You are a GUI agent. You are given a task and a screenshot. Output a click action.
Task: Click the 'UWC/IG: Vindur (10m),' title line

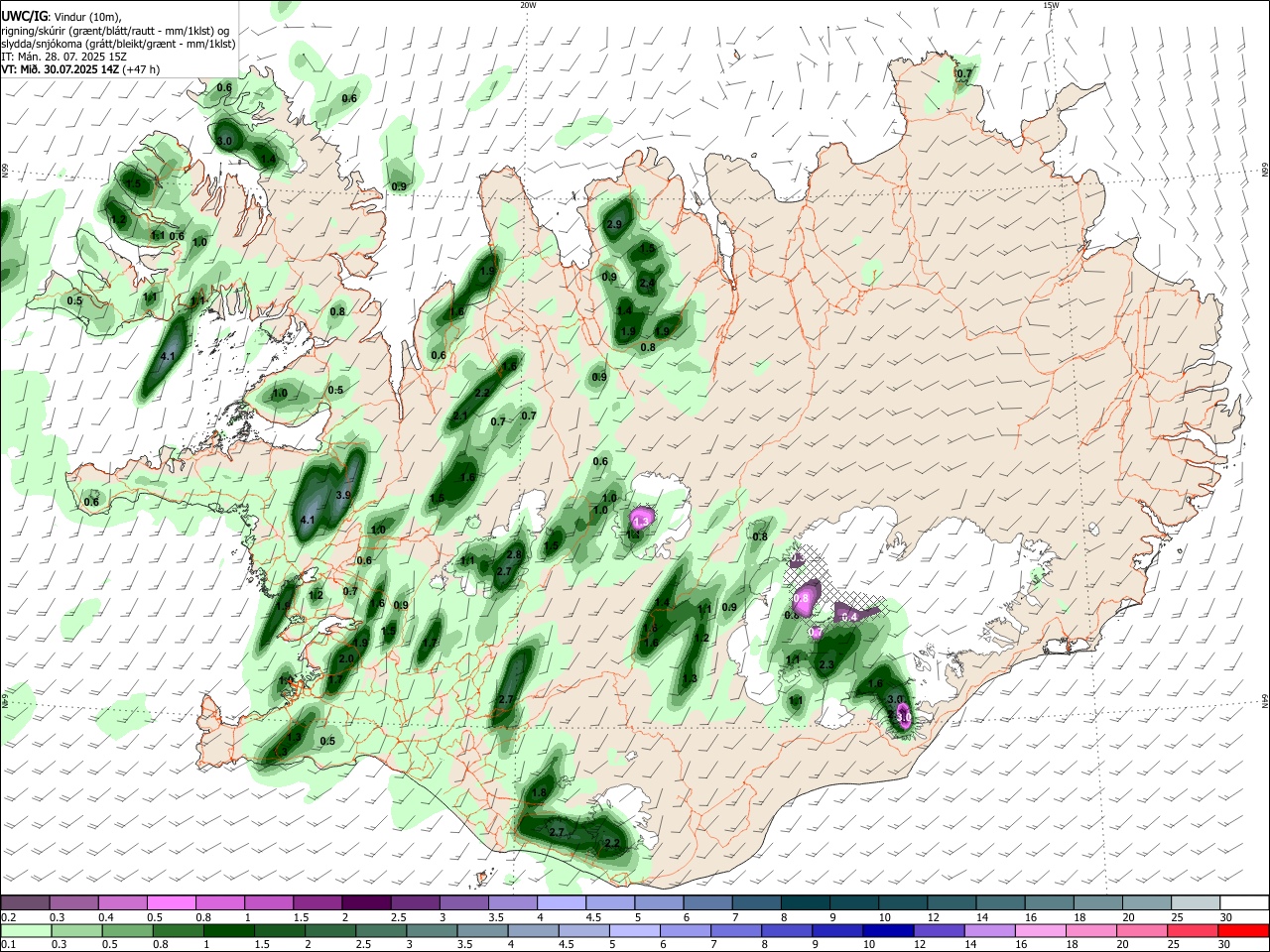click(62, 16)
